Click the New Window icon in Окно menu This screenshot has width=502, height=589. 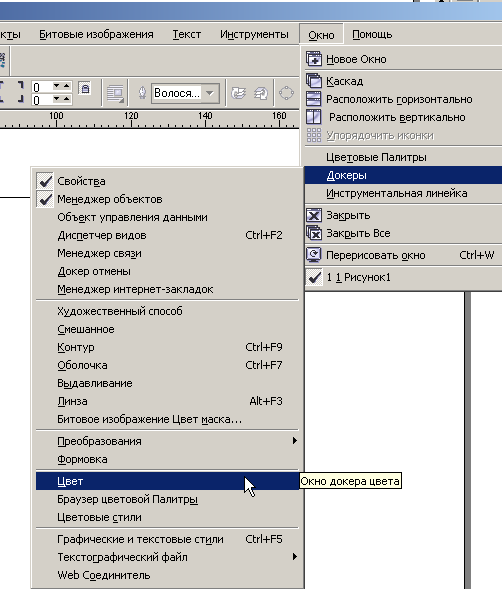[314, 59]
